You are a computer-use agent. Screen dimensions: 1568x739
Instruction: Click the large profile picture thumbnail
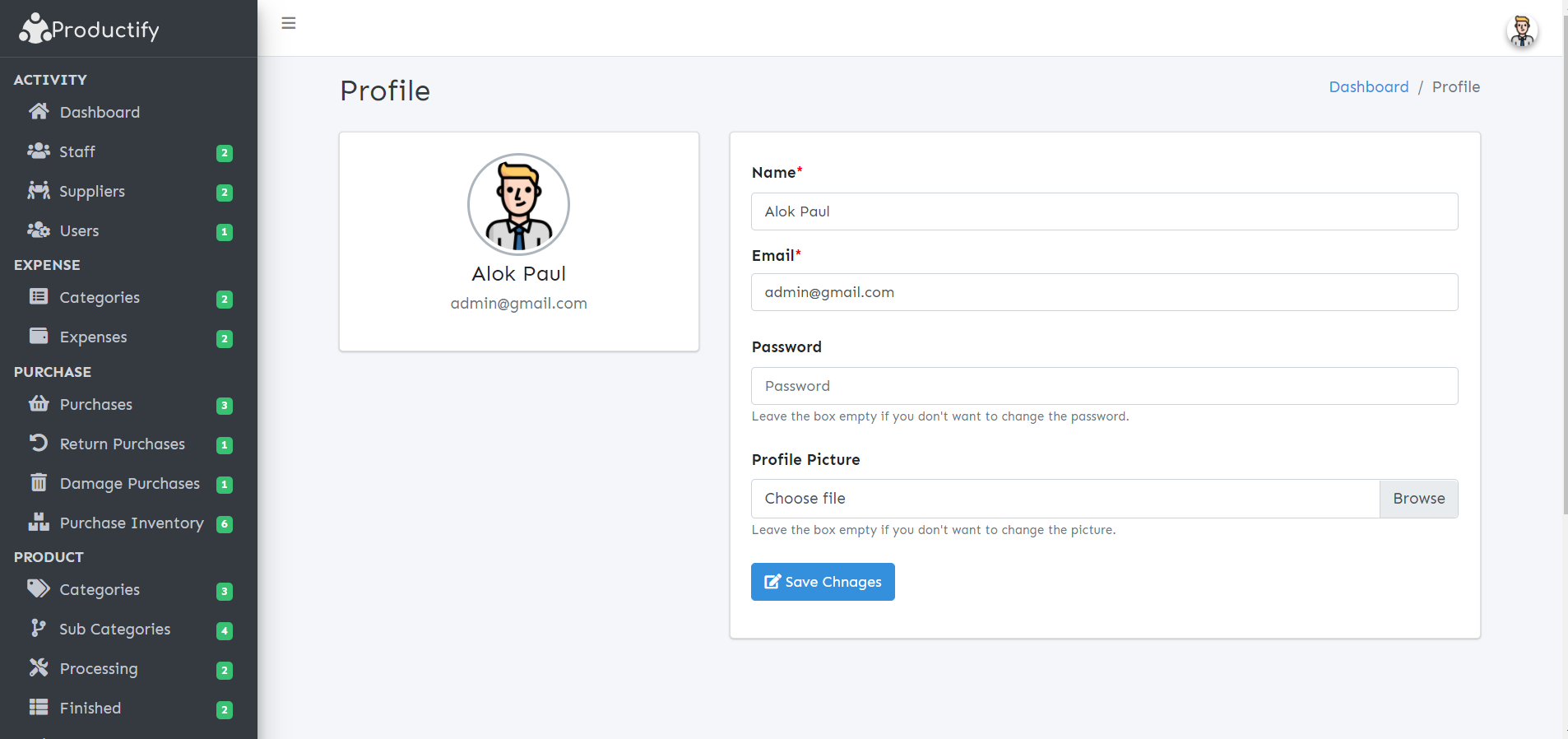pyautogui.click(x=518, y=204)
